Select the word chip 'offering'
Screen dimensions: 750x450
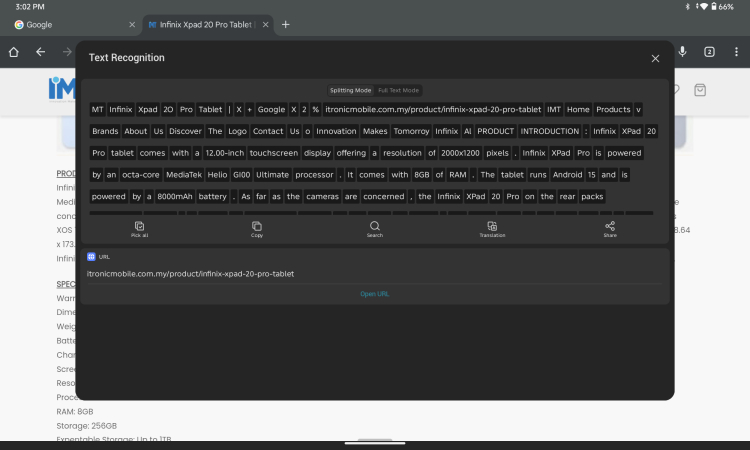click(351, 153)
